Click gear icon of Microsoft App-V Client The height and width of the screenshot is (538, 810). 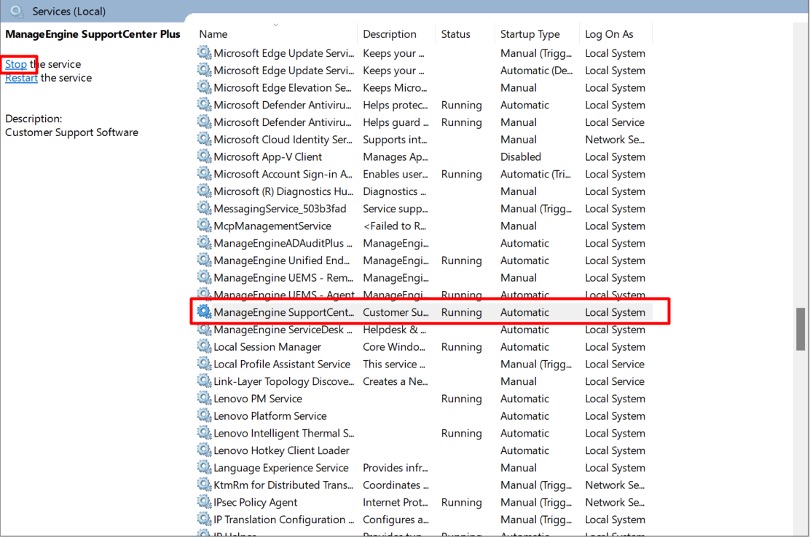pos(204,157)
